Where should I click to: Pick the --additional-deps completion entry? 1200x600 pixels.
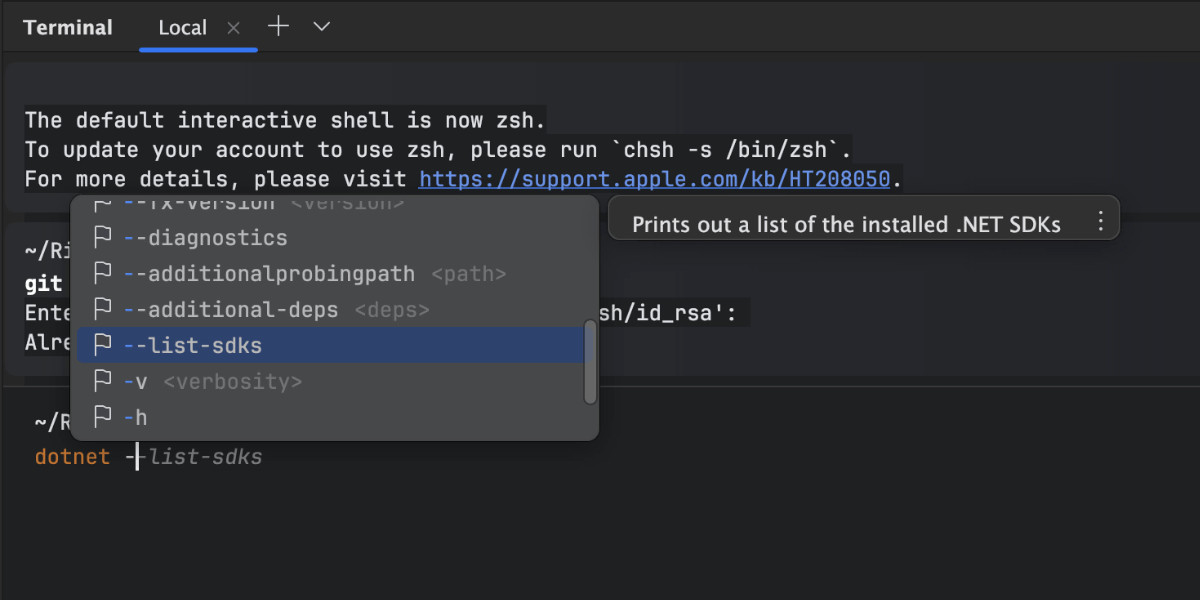[231, 310]
